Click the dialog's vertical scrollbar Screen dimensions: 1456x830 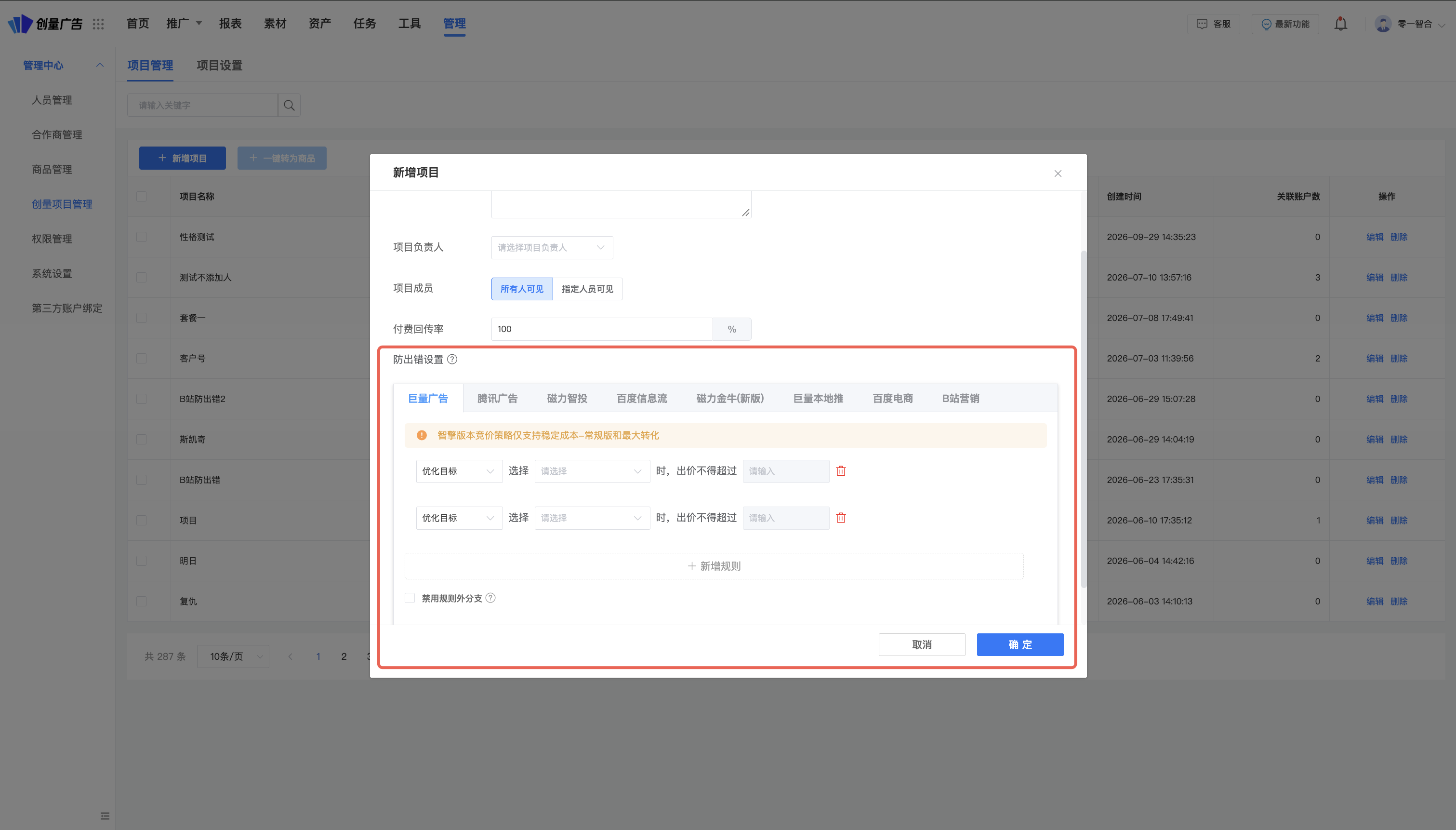tap(1084, 419)
